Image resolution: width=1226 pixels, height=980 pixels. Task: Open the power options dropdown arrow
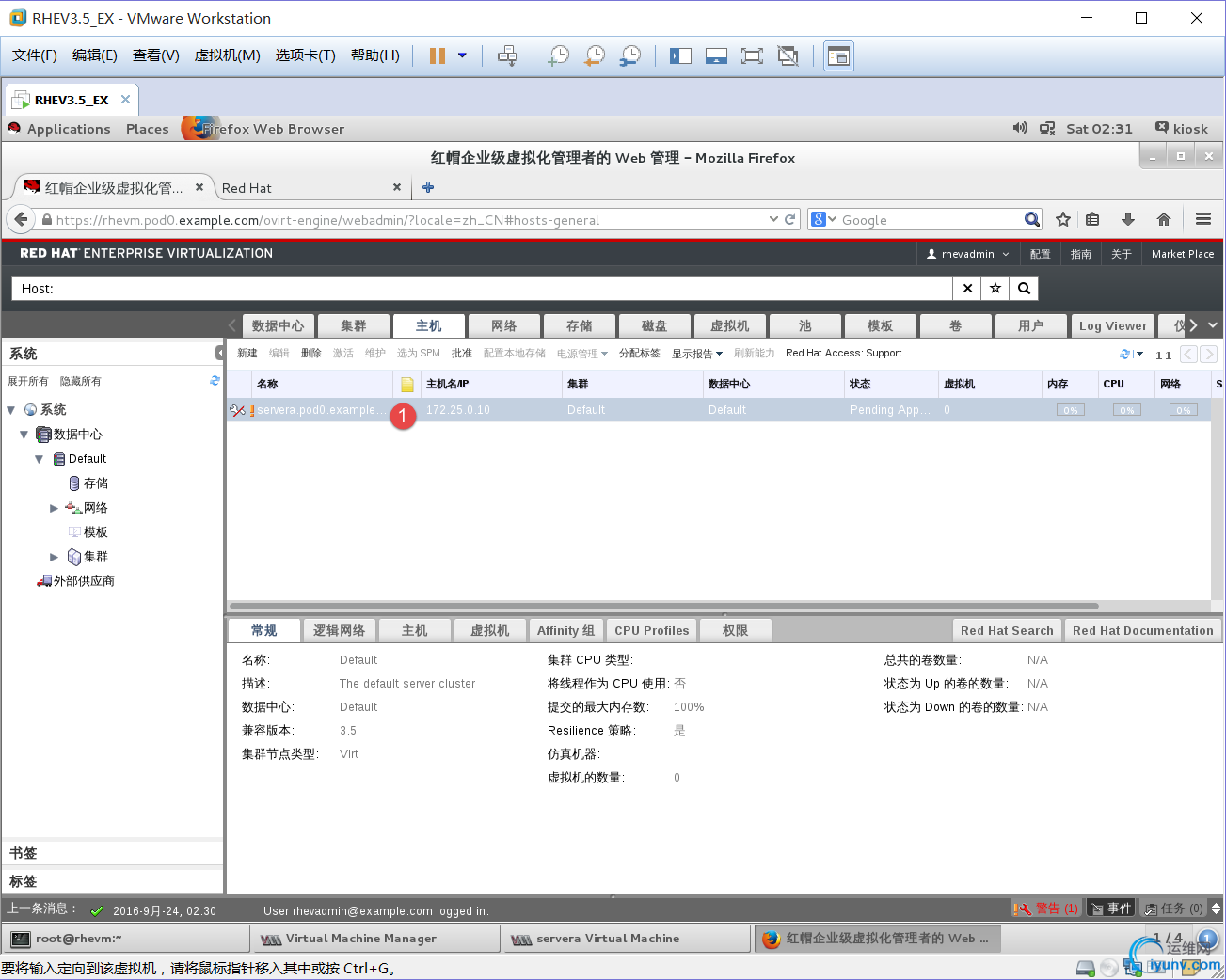[x=462, y=55]
